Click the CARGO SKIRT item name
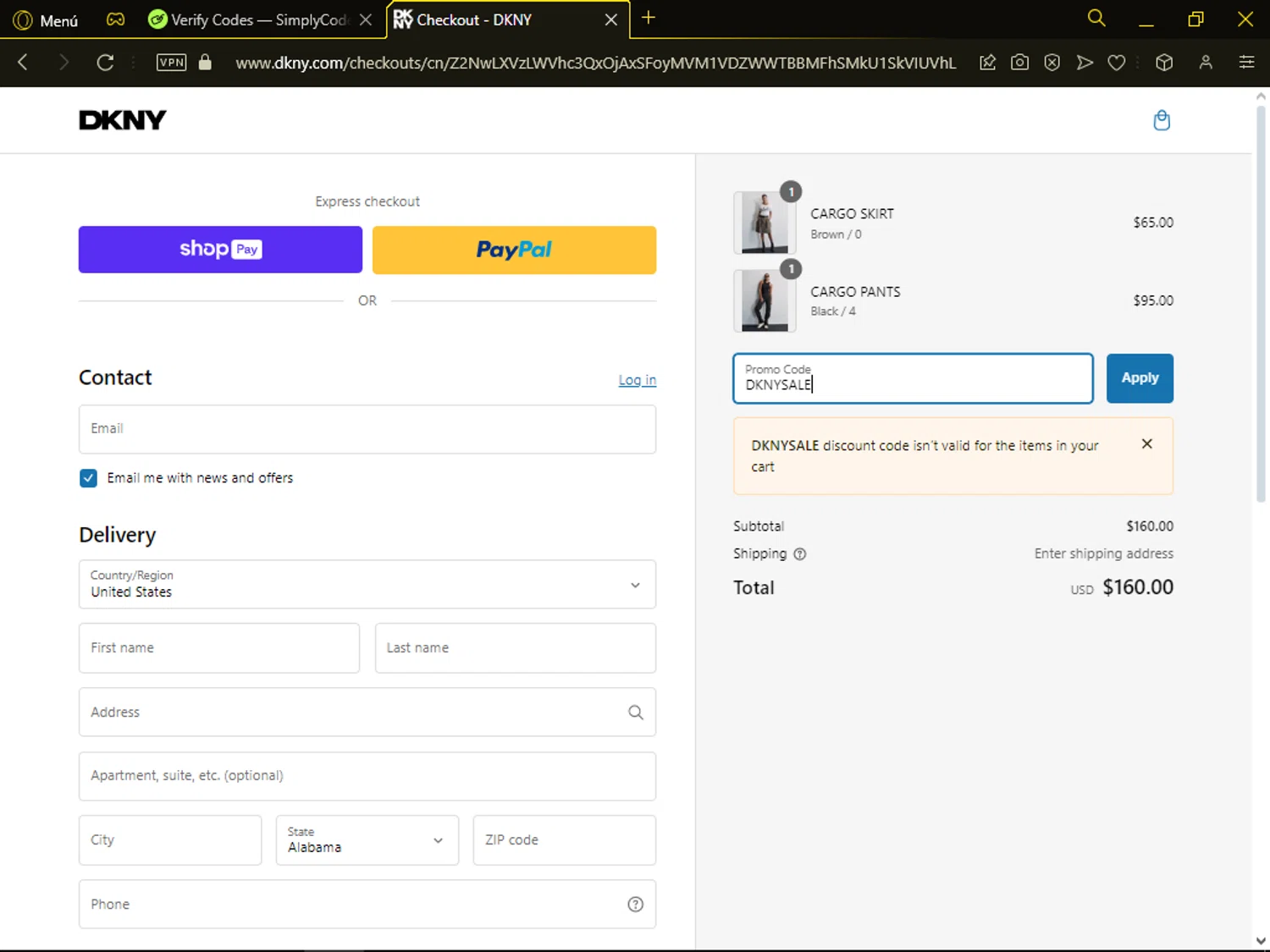The width and height of the screenshot is (1270, 952). coord(852,214)
